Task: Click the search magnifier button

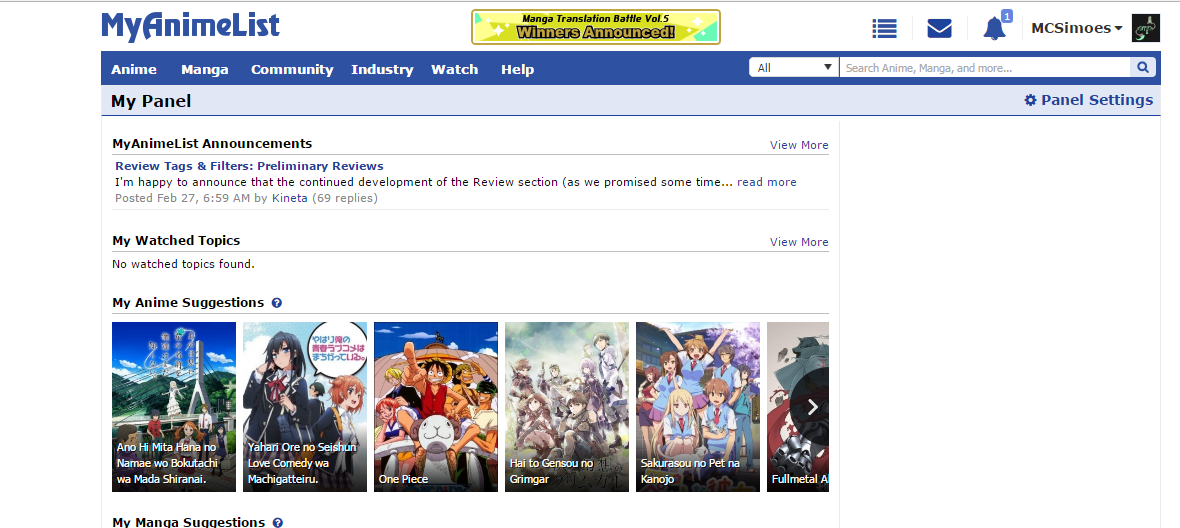Action: pos(1142,68)
